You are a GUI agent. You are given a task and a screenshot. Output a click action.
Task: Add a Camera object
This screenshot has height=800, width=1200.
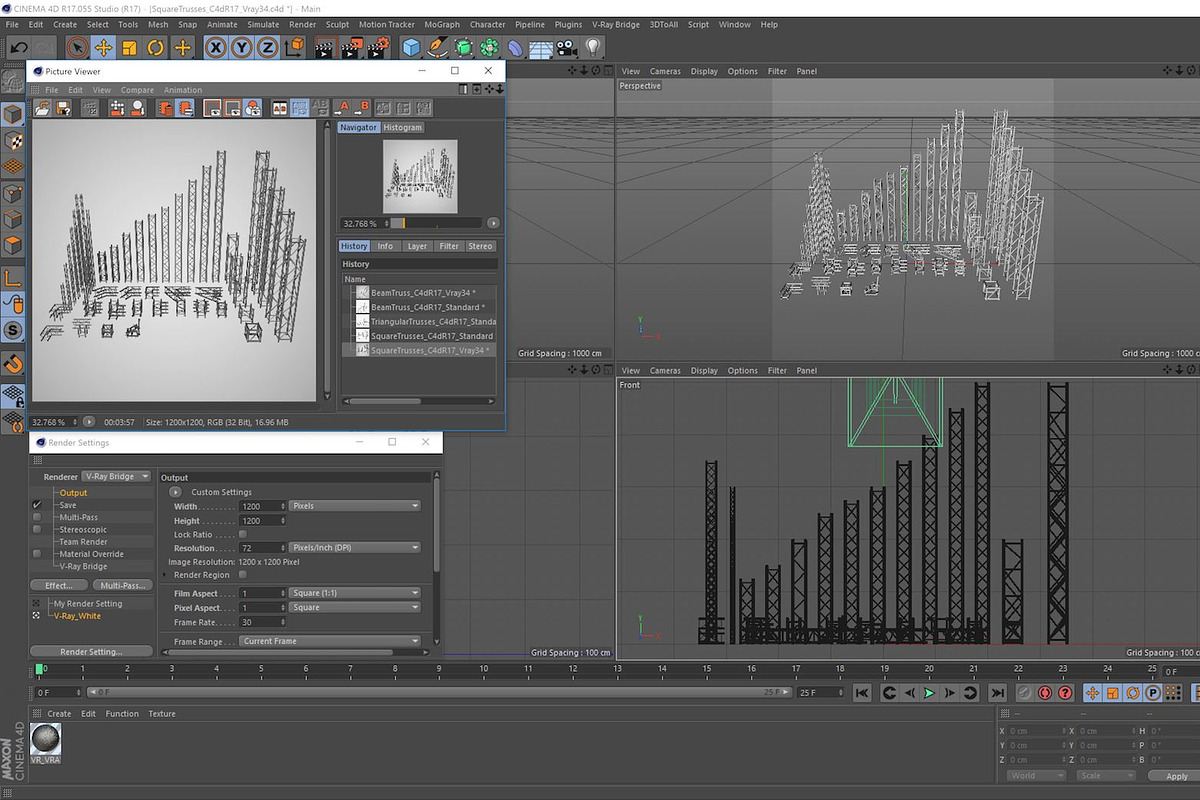pyautogui.click(x=567, y=47)
